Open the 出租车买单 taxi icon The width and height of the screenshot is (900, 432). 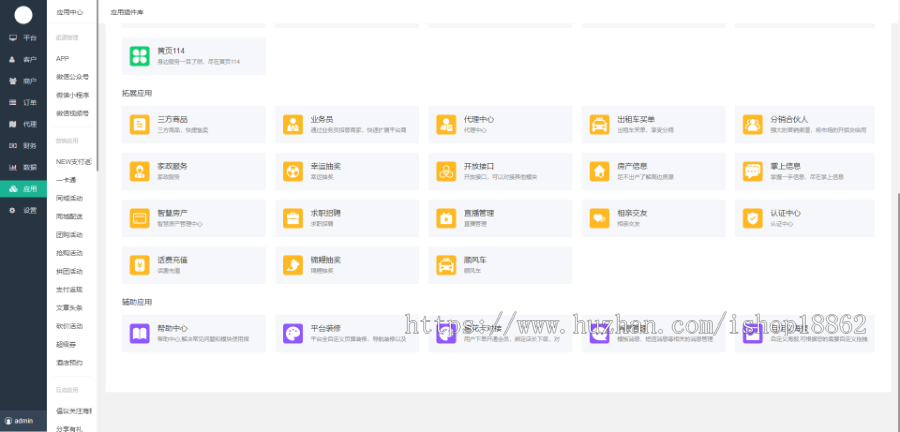coord(600,124)
